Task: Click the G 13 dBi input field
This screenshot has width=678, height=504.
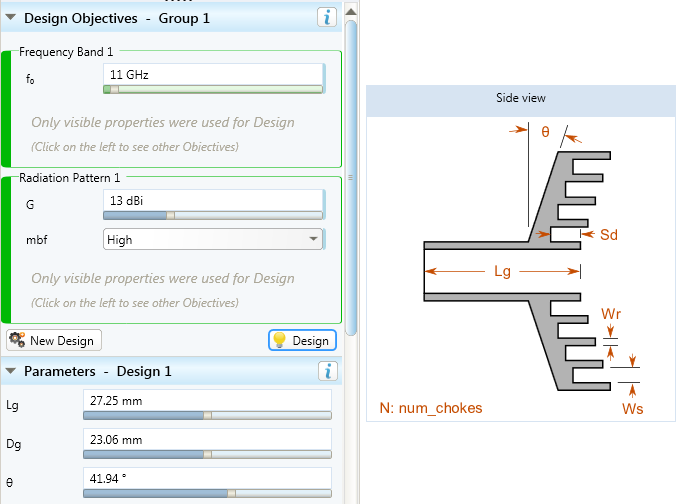Action: [x=213, y=201]
